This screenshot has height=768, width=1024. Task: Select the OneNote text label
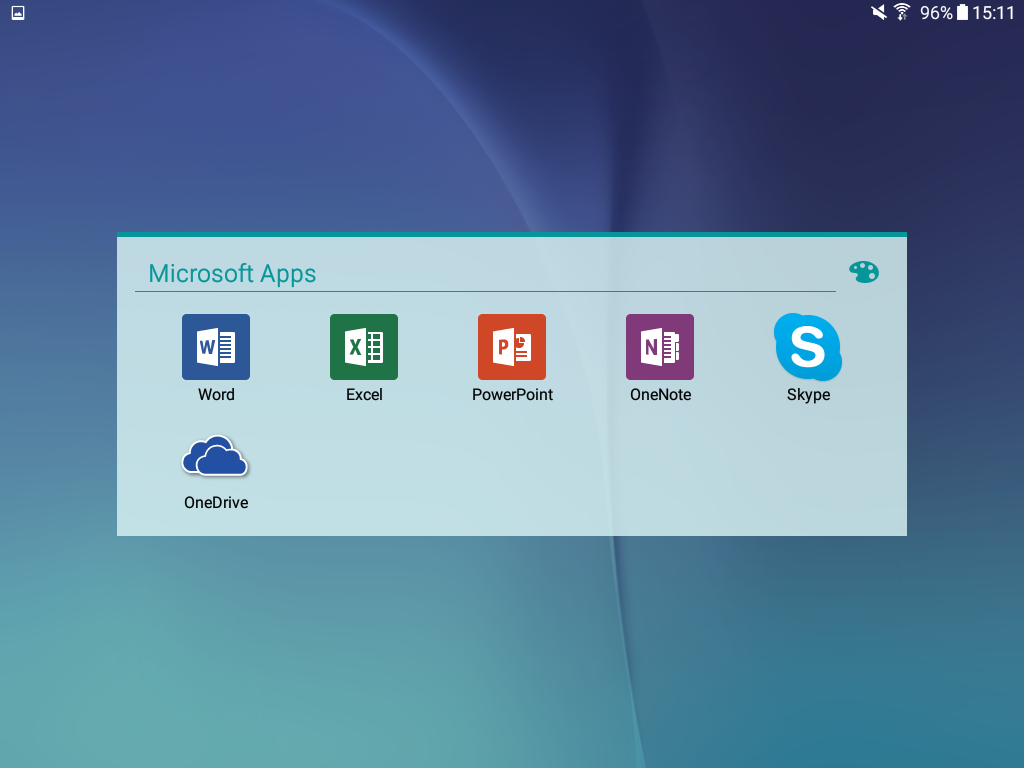[660, 395]
